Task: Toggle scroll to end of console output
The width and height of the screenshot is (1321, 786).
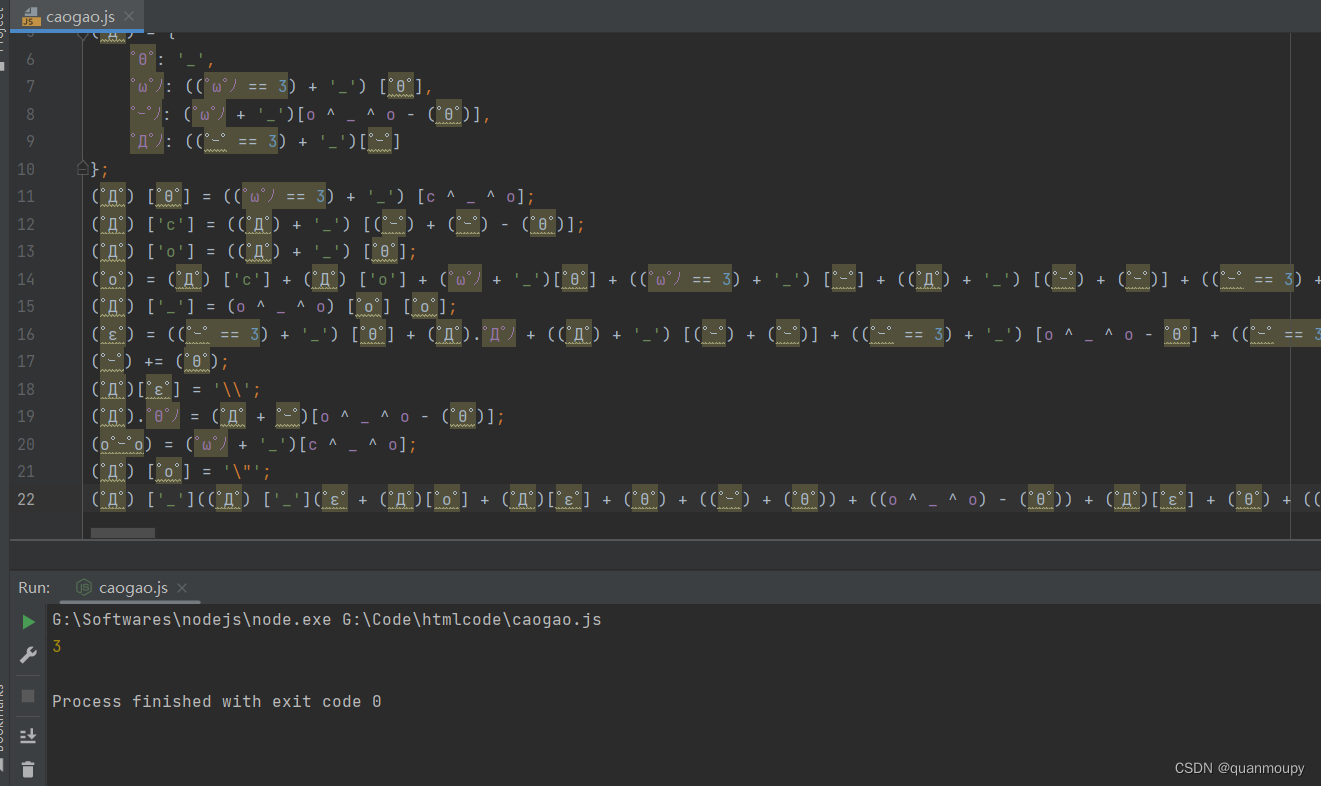Action: tap(28, 736)
